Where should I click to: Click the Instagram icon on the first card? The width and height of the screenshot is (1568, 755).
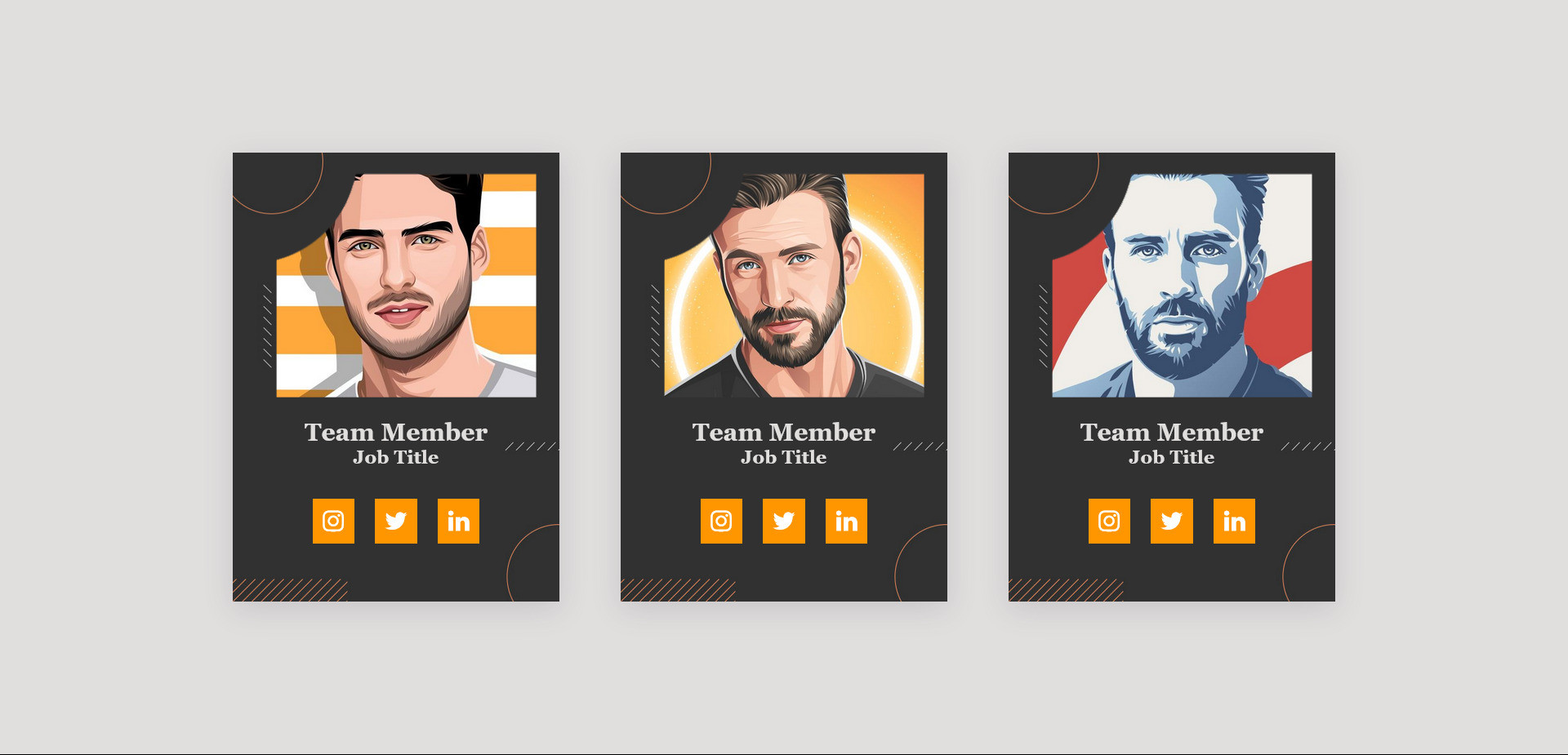333,521
